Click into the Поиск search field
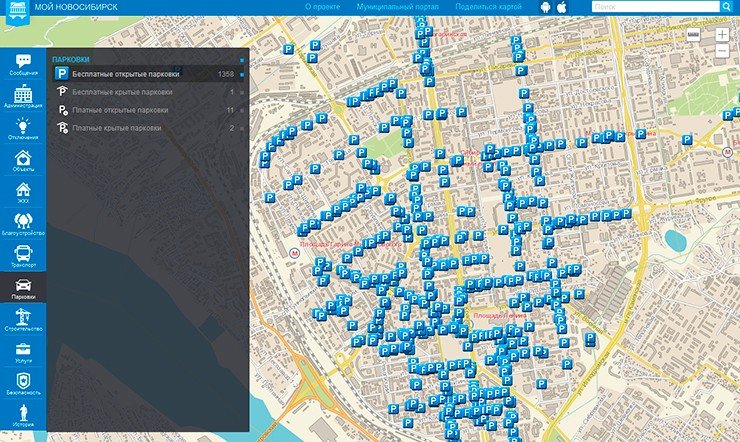Screen dimensions: 740x442 pos(656,7)
